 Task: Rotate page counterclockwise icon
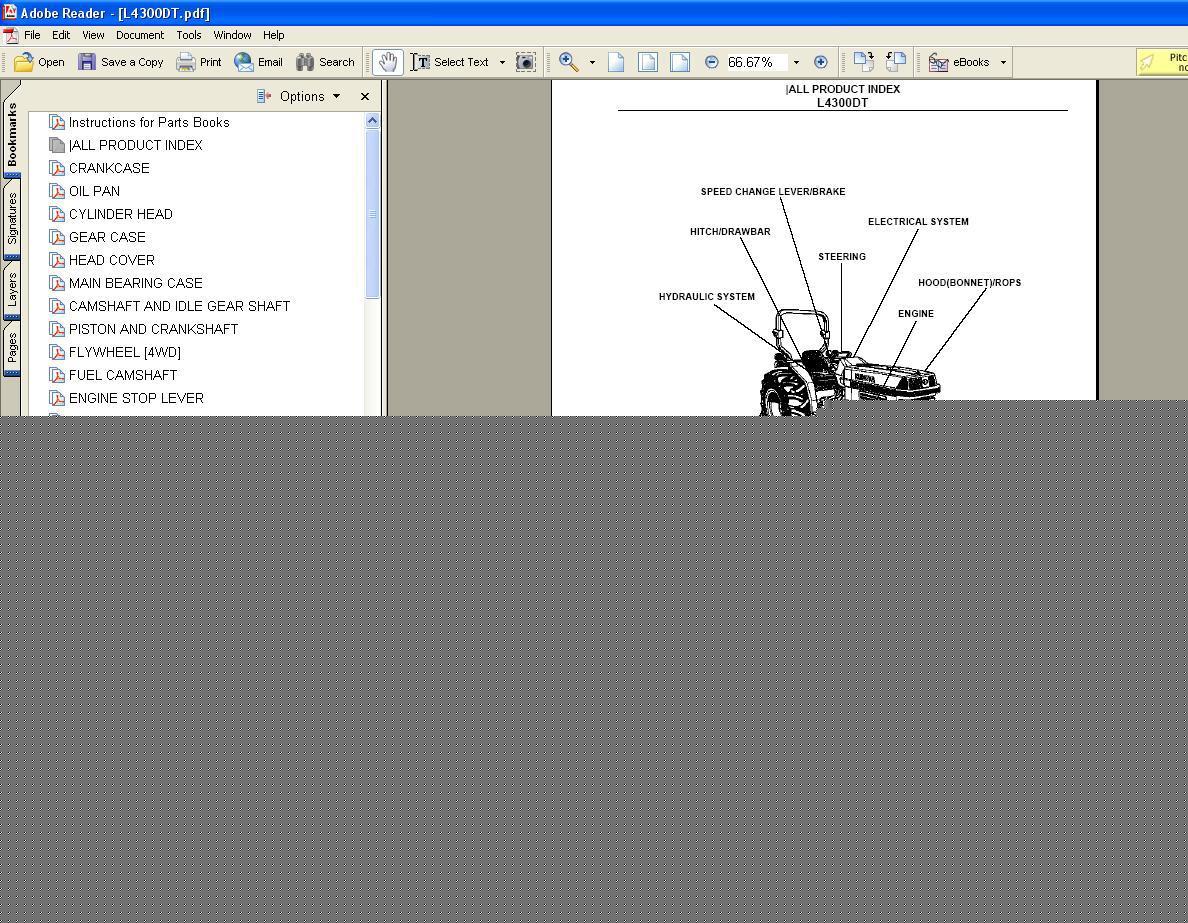(x=896, y=62)
